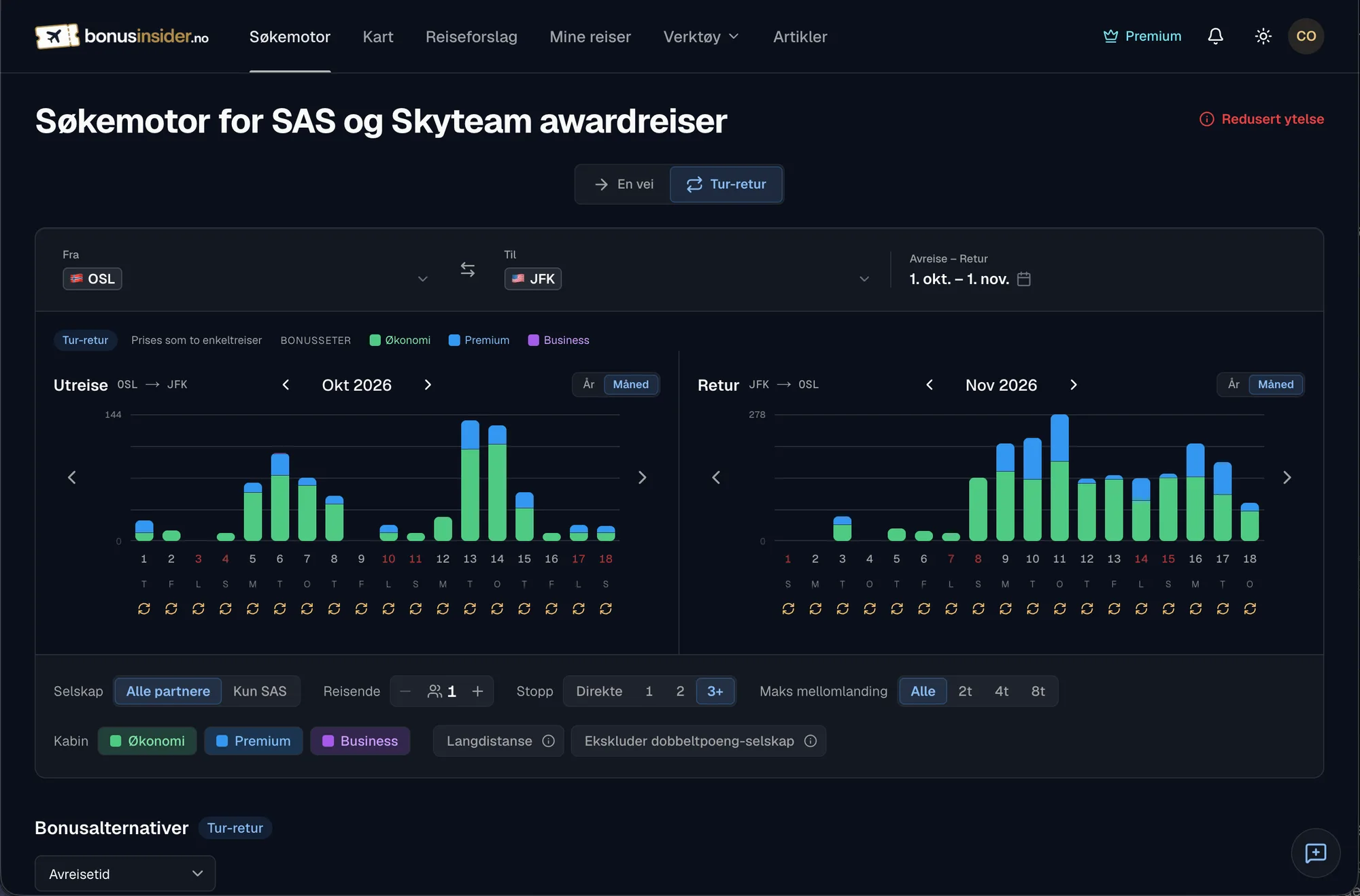The image size is (1360, 896).
Task: Go to Reiseforslag
Action: (471, 37)
